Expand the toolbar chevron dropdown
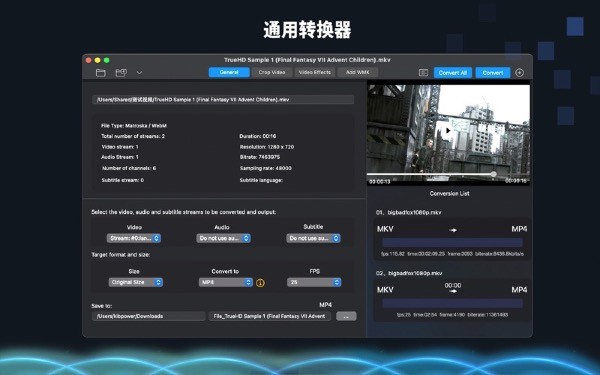The height and width of the screenshot is (375, 600). 139,72
